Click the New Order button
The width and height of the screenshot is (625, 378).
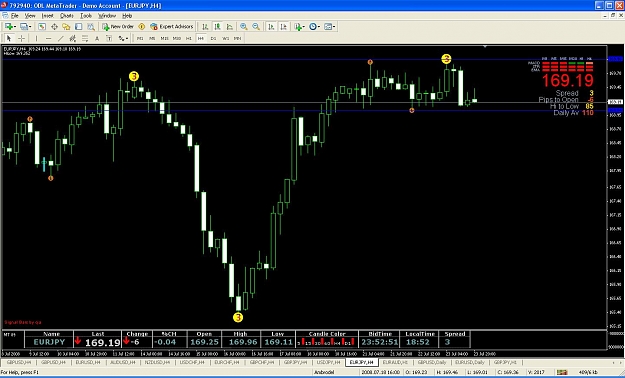(118, 26)
